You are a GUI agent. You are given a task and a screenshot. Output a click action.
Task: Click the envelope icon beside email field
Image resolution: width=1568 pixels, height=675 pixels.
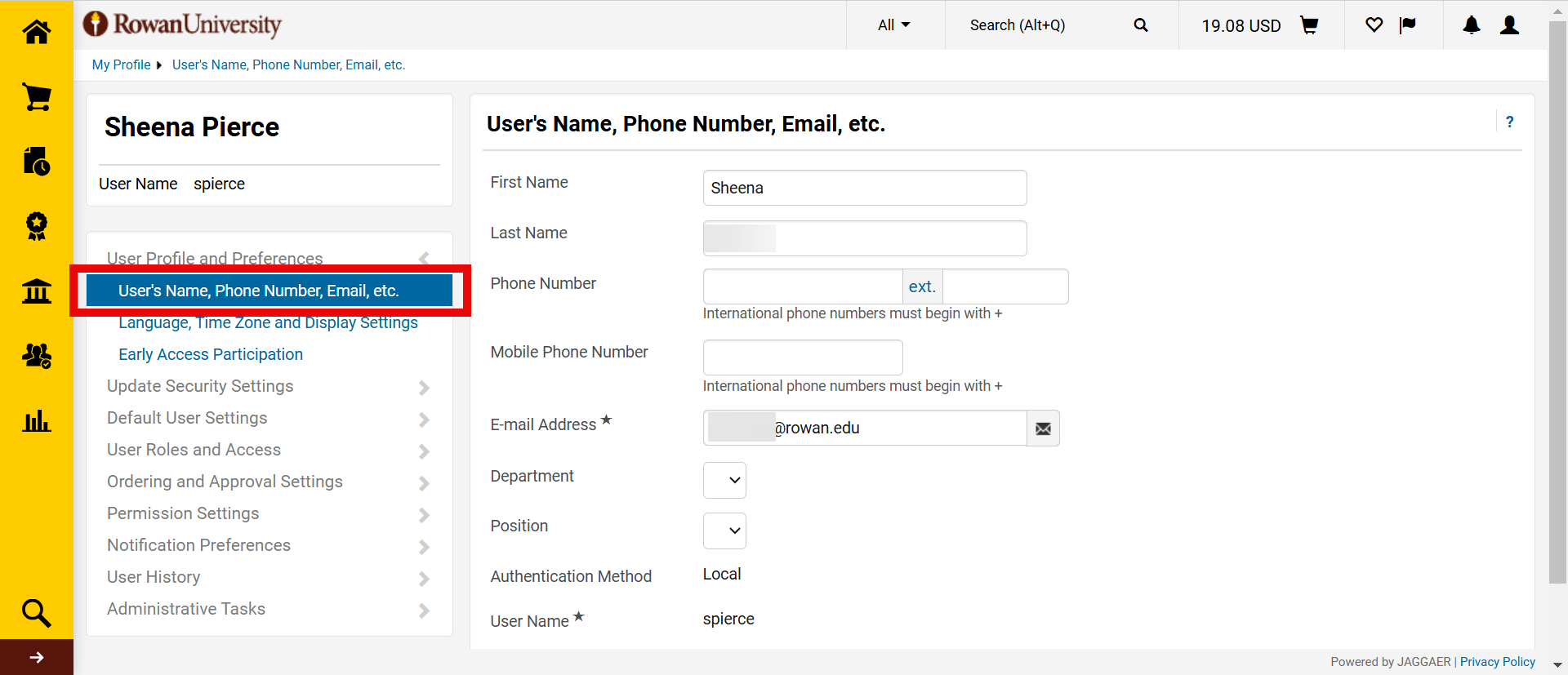[1043, 429]
